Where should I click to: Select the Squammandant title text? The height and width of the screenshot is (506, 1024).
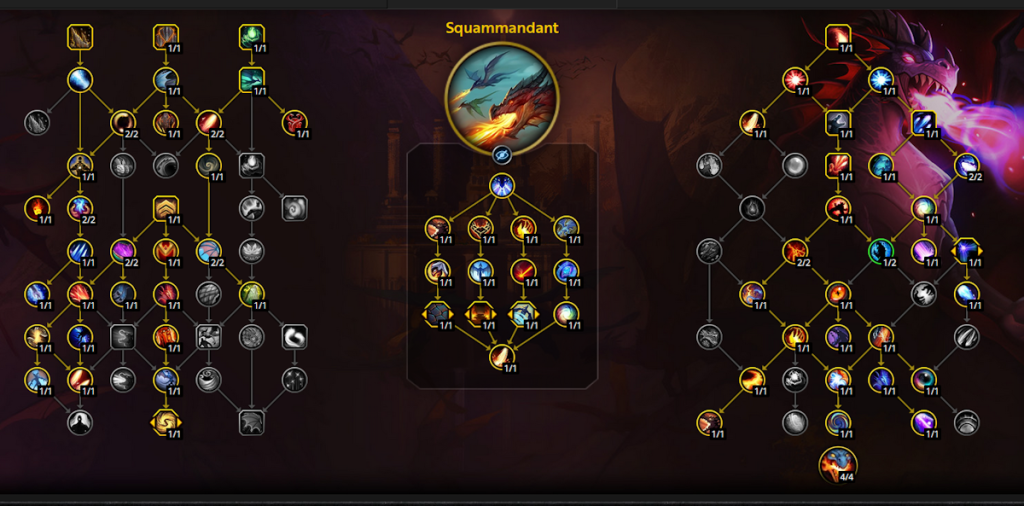click(x=502, y=28)
